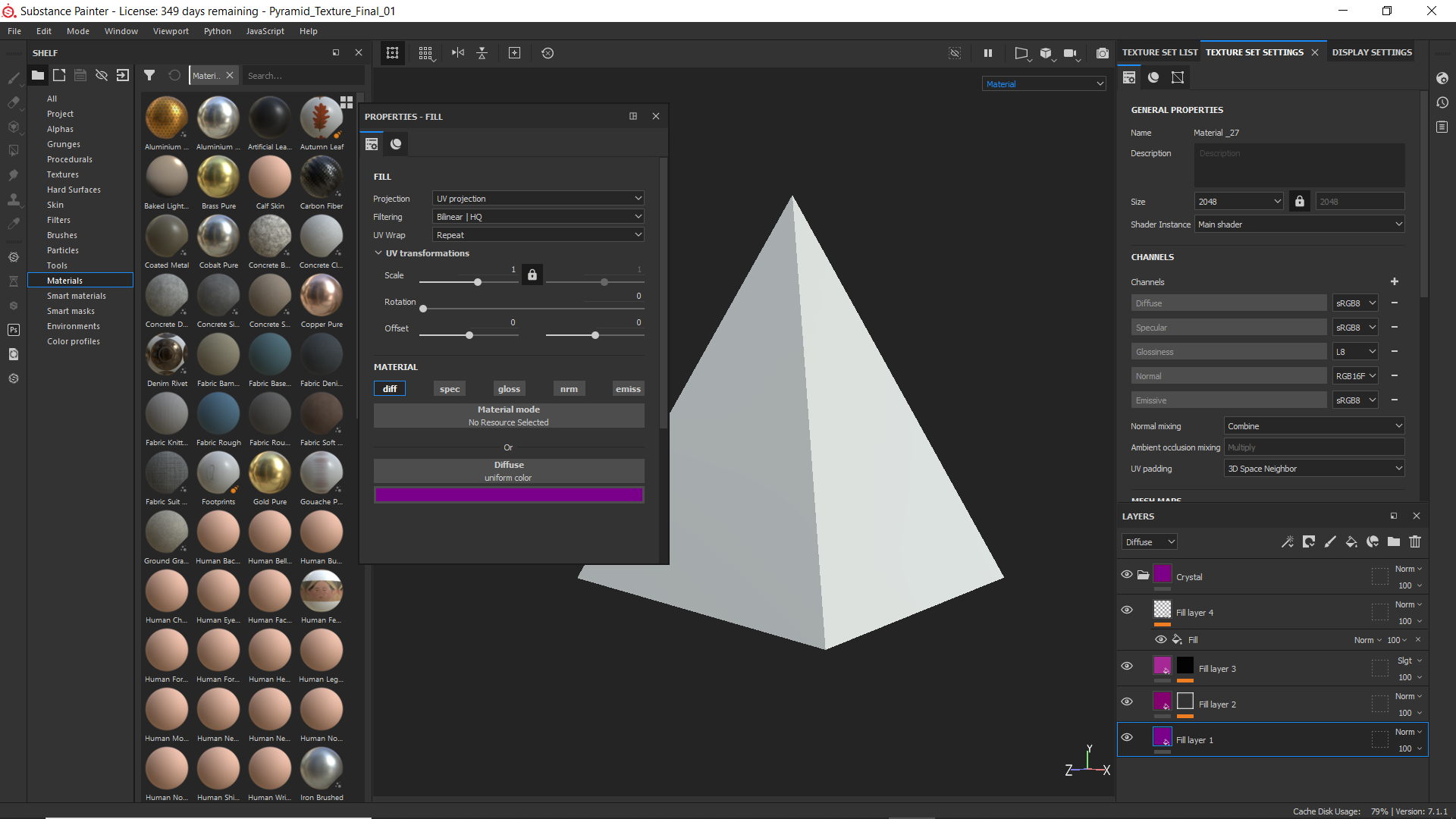This screenshot has width=1456, height=819.
Task: Open the Normal mixing dropdown
Action: 1314,425
